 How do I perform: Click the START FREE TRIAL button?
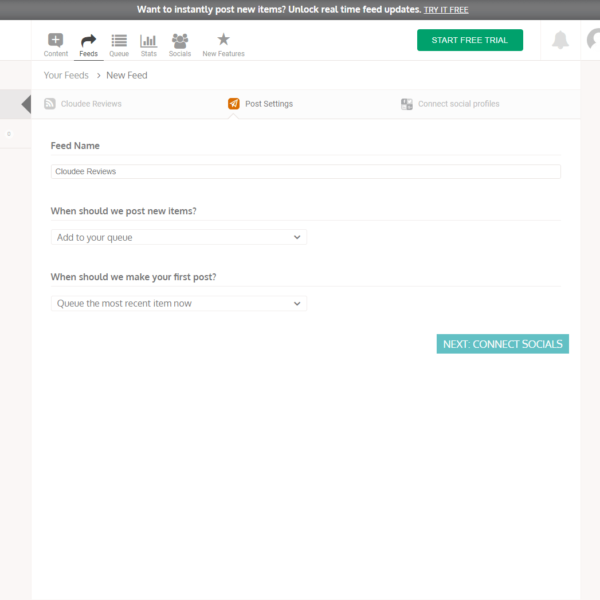tap(470, 40)
